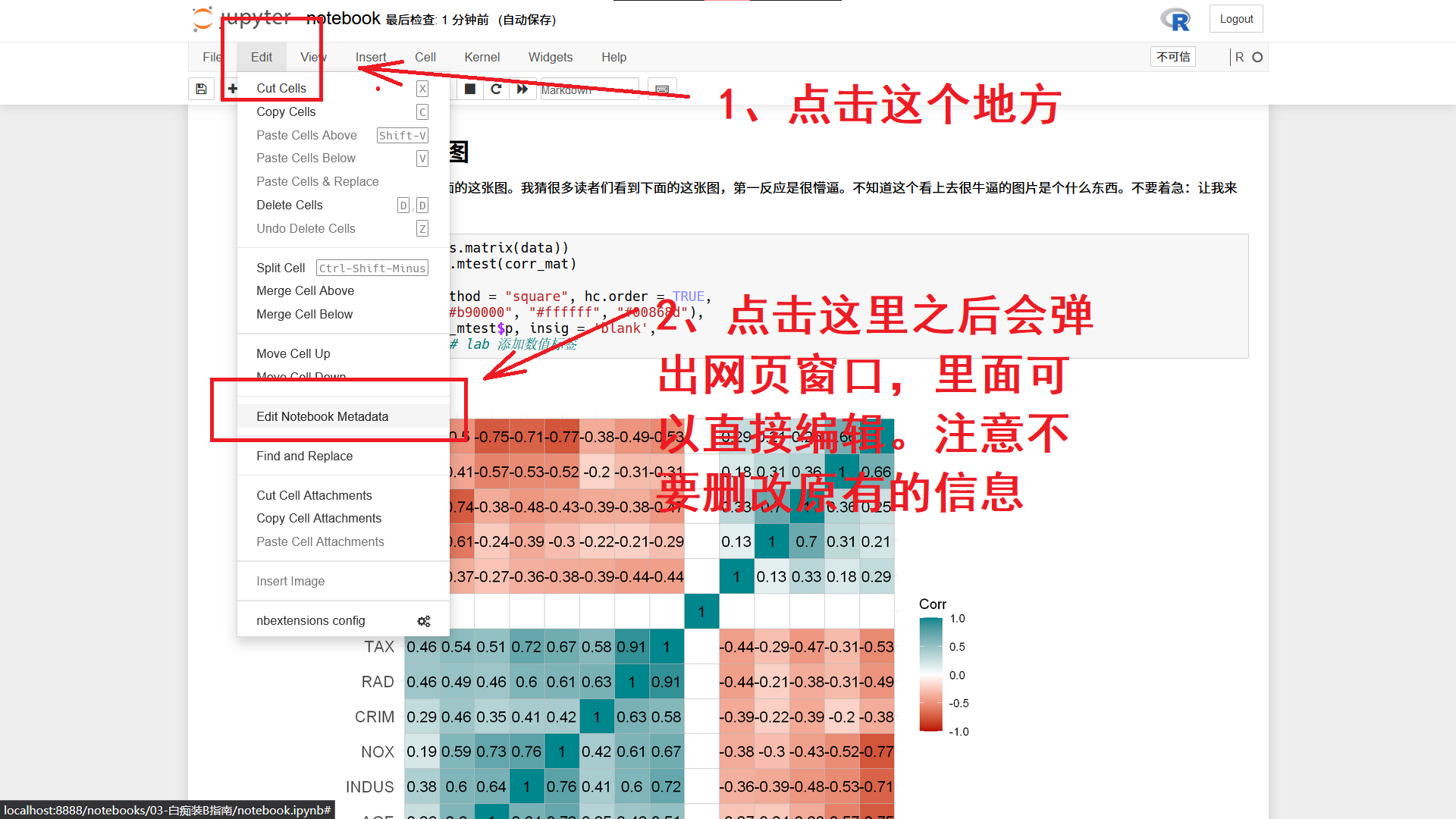The image size is (1456, 819).
Task: Click the Corr color gradient legend bar
Action: 930,674
